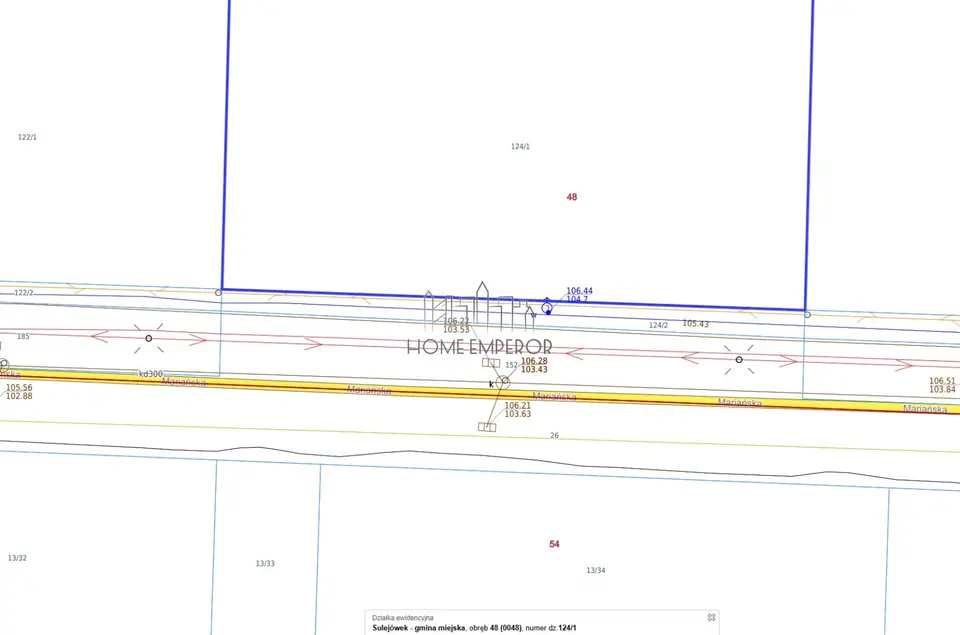Click the Działka ewidencyjna popup heading

[x=402, y=618]
